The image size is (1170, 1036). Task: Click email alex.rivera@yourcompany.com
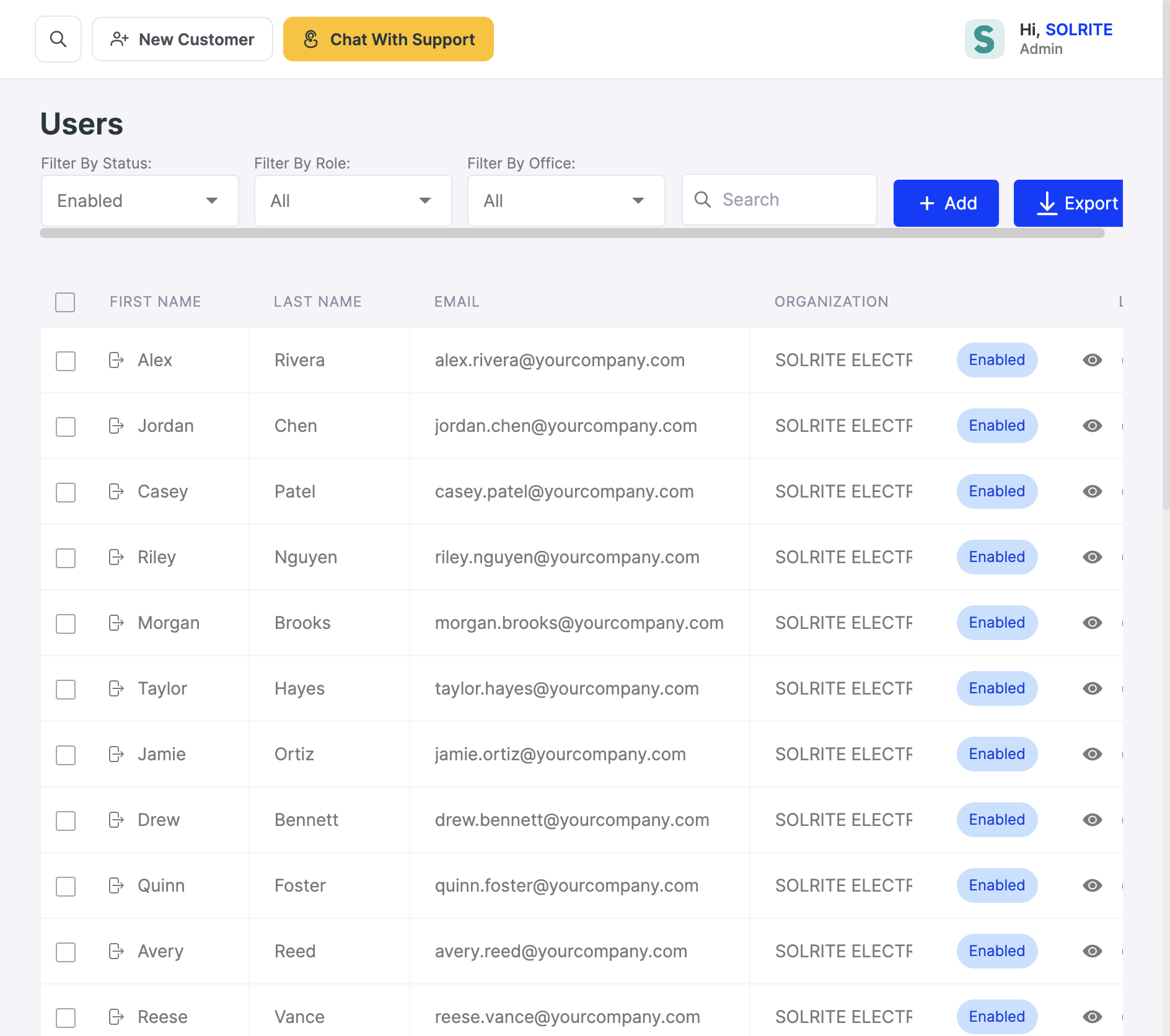[x=560, y=360]
